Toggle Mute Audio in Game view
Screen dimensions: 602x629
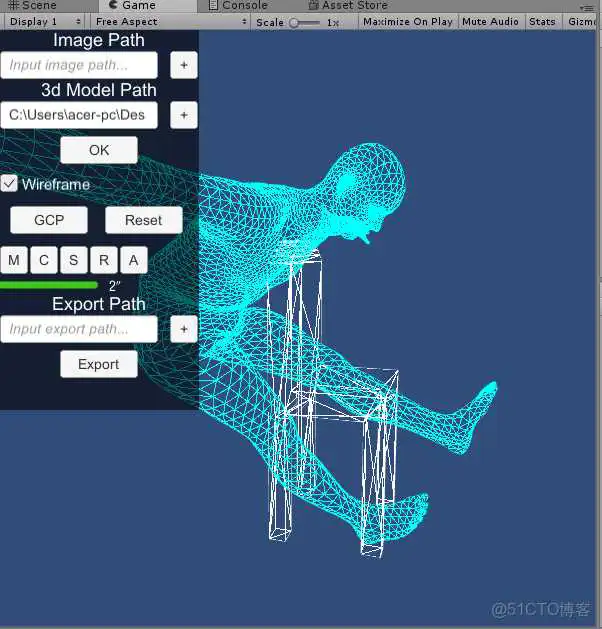[490, 21]
